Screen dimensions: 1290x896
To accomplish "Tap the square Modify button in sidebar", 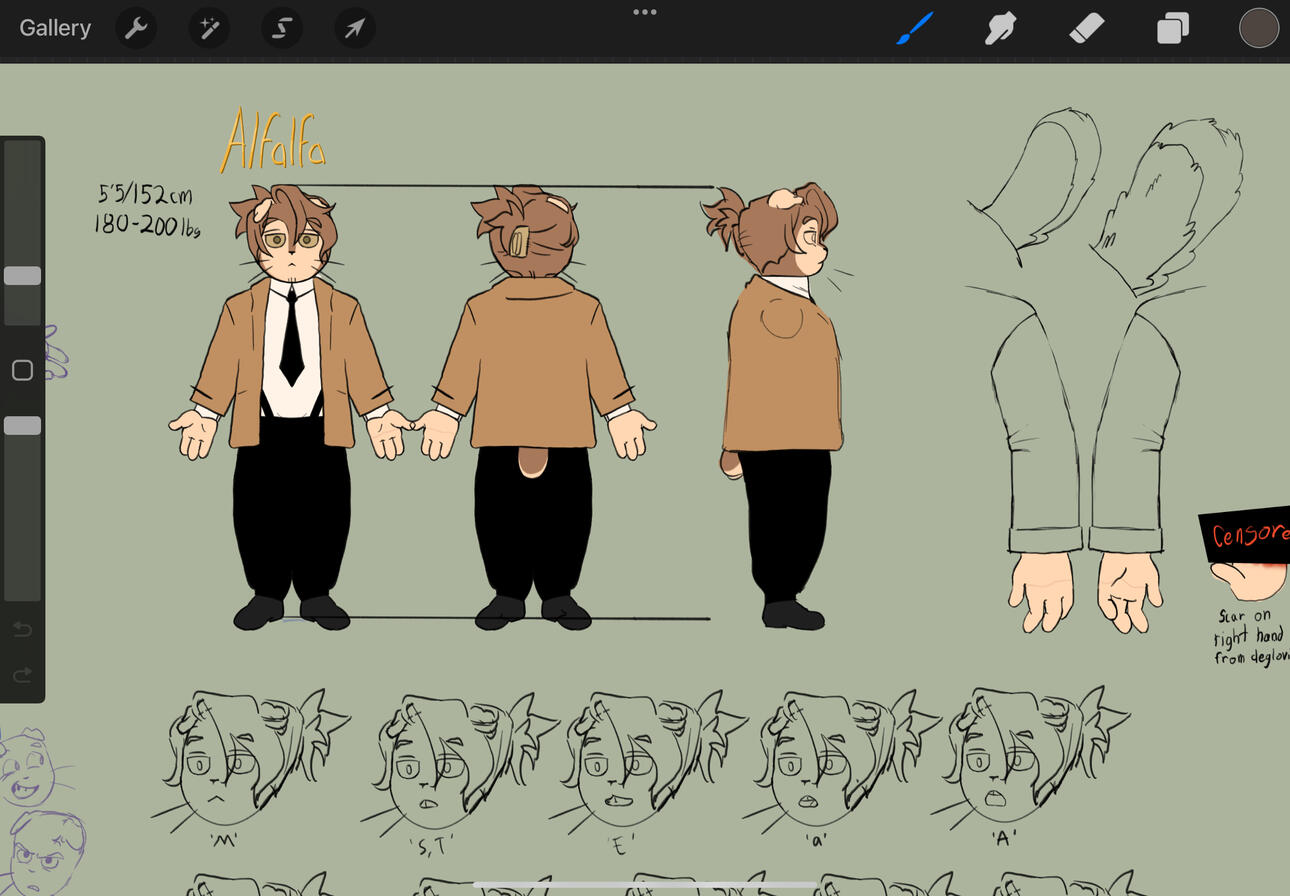I will point(22,371).
